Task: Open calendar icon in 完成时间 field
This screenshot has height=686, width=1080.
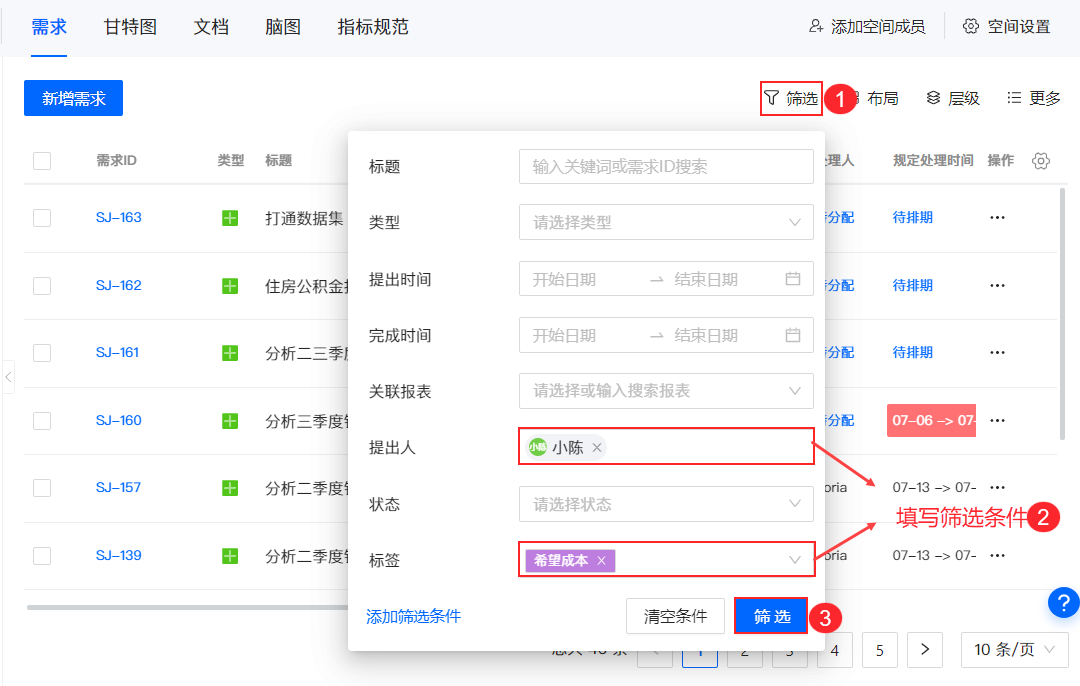Action: [793, 335]
